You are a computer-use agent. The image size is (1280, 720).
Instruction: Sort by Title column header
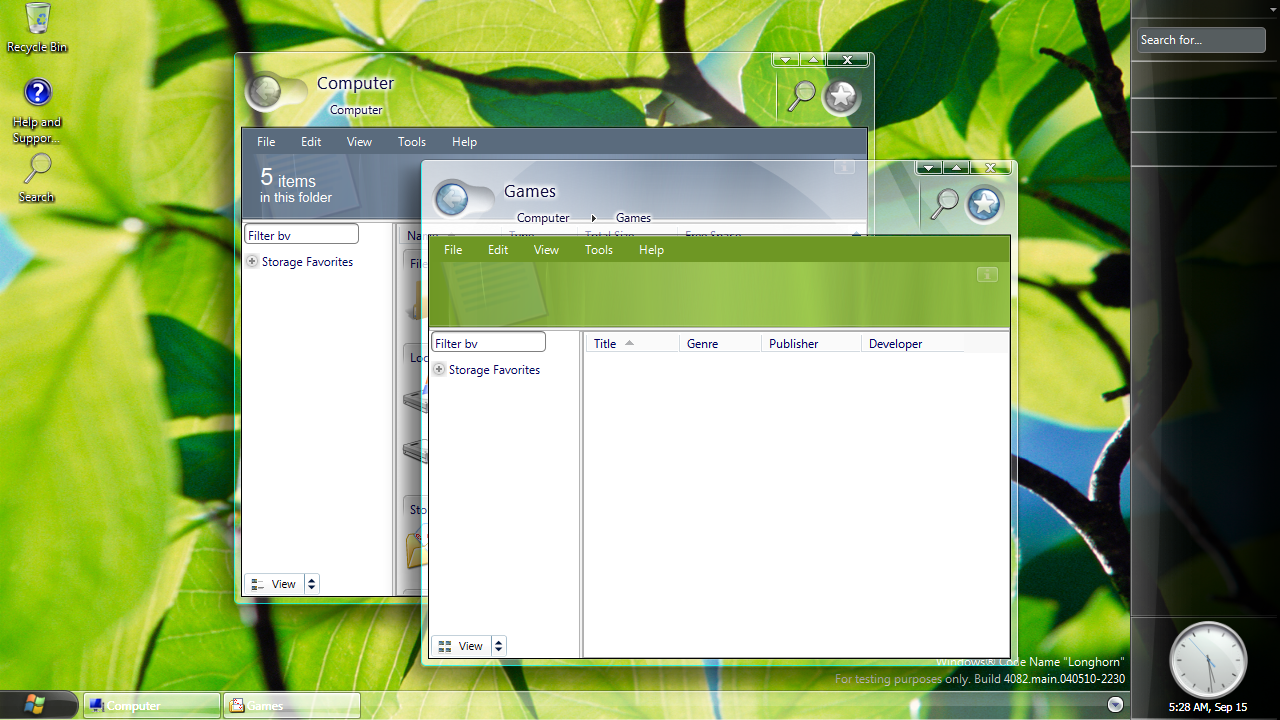pos(632,343)
